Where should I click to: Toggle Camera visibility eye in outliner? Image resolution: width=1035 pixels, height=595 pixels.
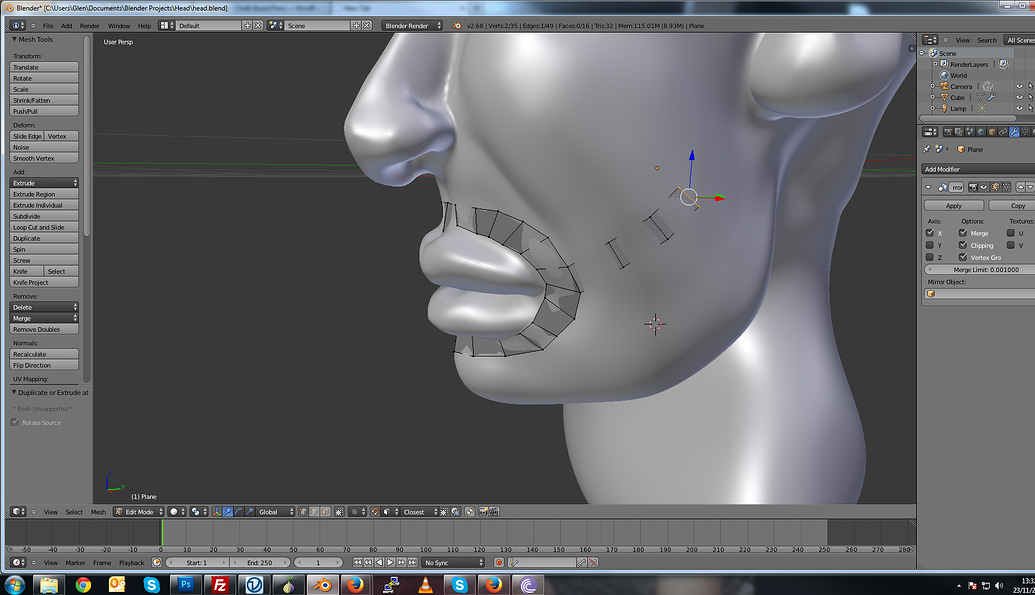coord(1019,87)
